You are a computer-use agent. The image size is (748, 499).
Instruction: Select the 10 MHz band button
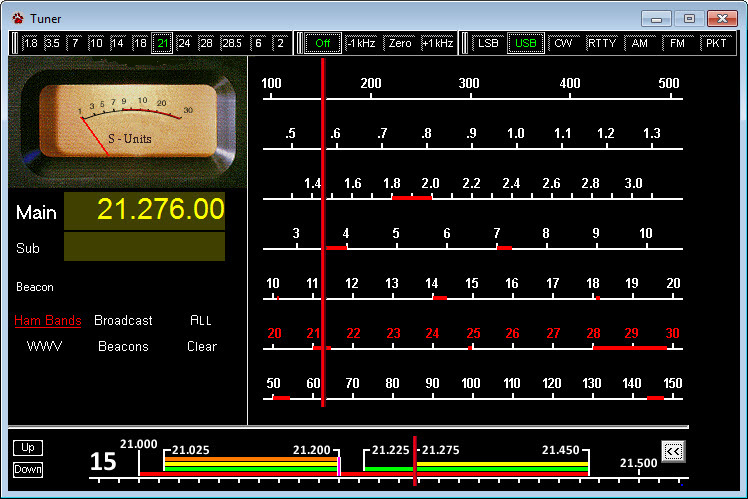click(96, 43)
